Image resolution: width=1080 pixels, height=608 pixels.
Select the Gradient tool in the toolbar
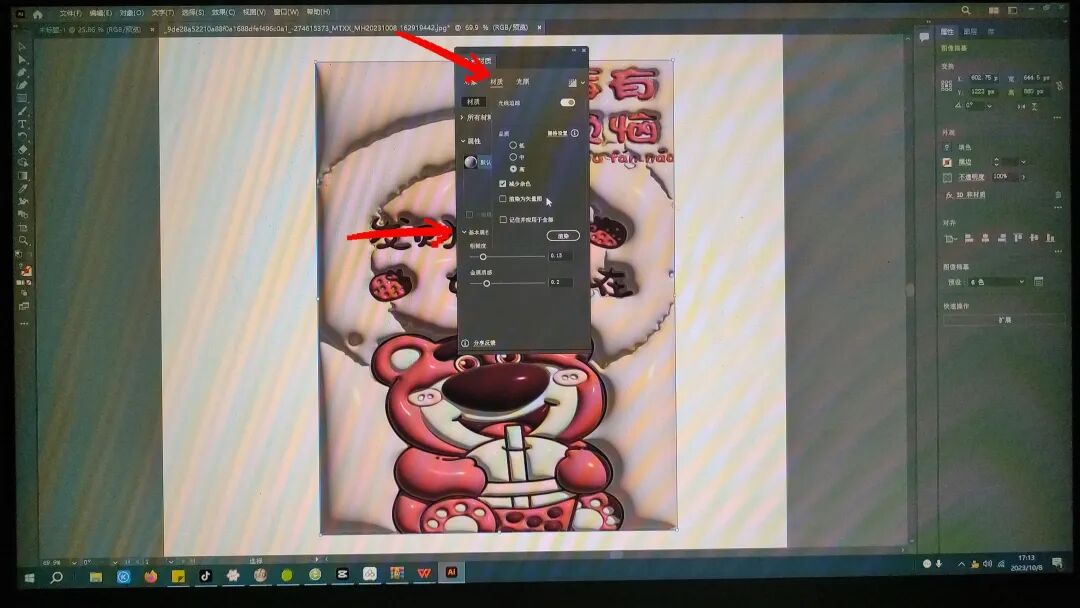coord(23,176)
